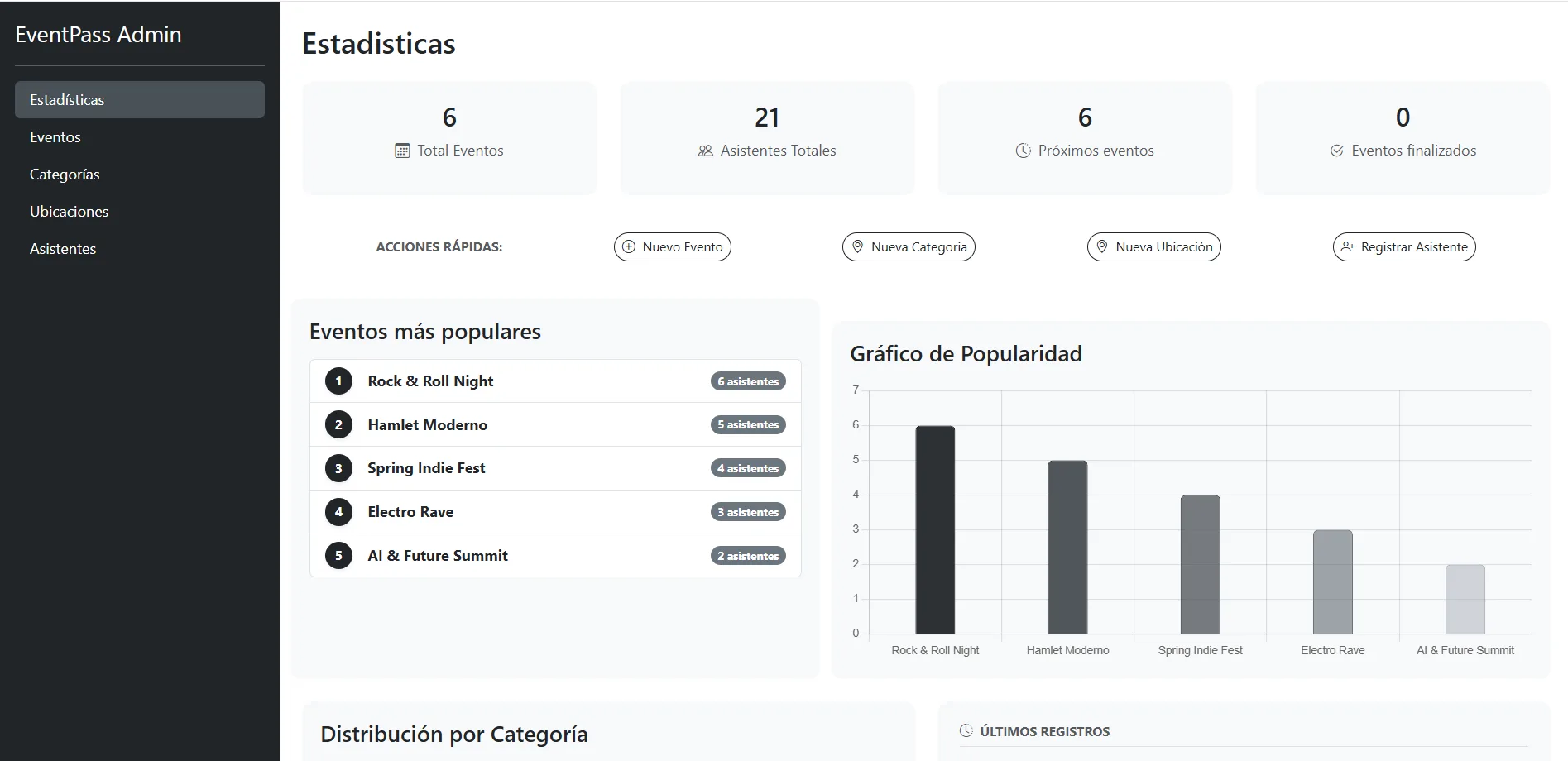Click the Registrar Asistente button
Image resolution: width=1568 pixels, height=761 pixels.
(x=1404, y=246)
